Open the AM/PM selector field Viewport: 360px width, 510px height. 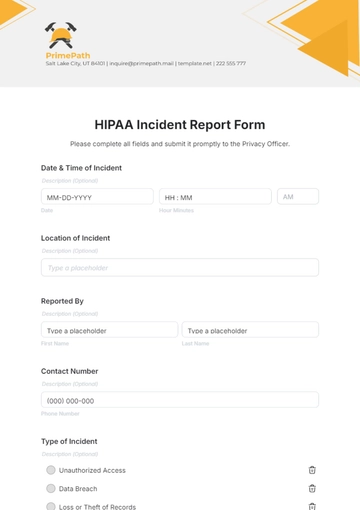tap(298, 197)
